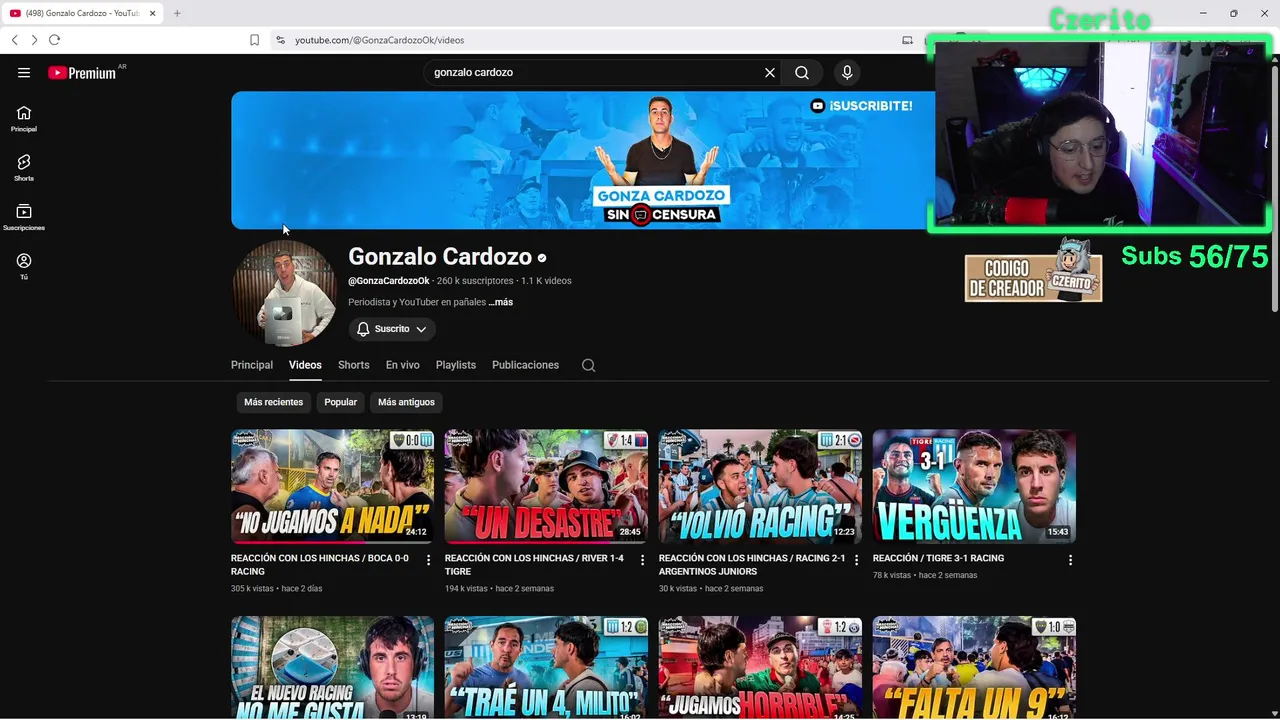
Task: Restore down the browser window
Action: coord(1233,13)
